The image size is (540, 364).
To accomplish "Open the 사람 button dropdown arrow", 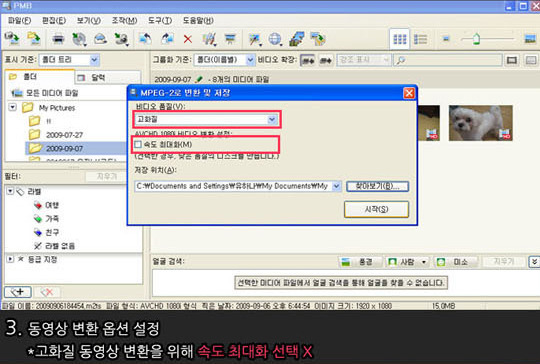I will (x=424, y=262).
